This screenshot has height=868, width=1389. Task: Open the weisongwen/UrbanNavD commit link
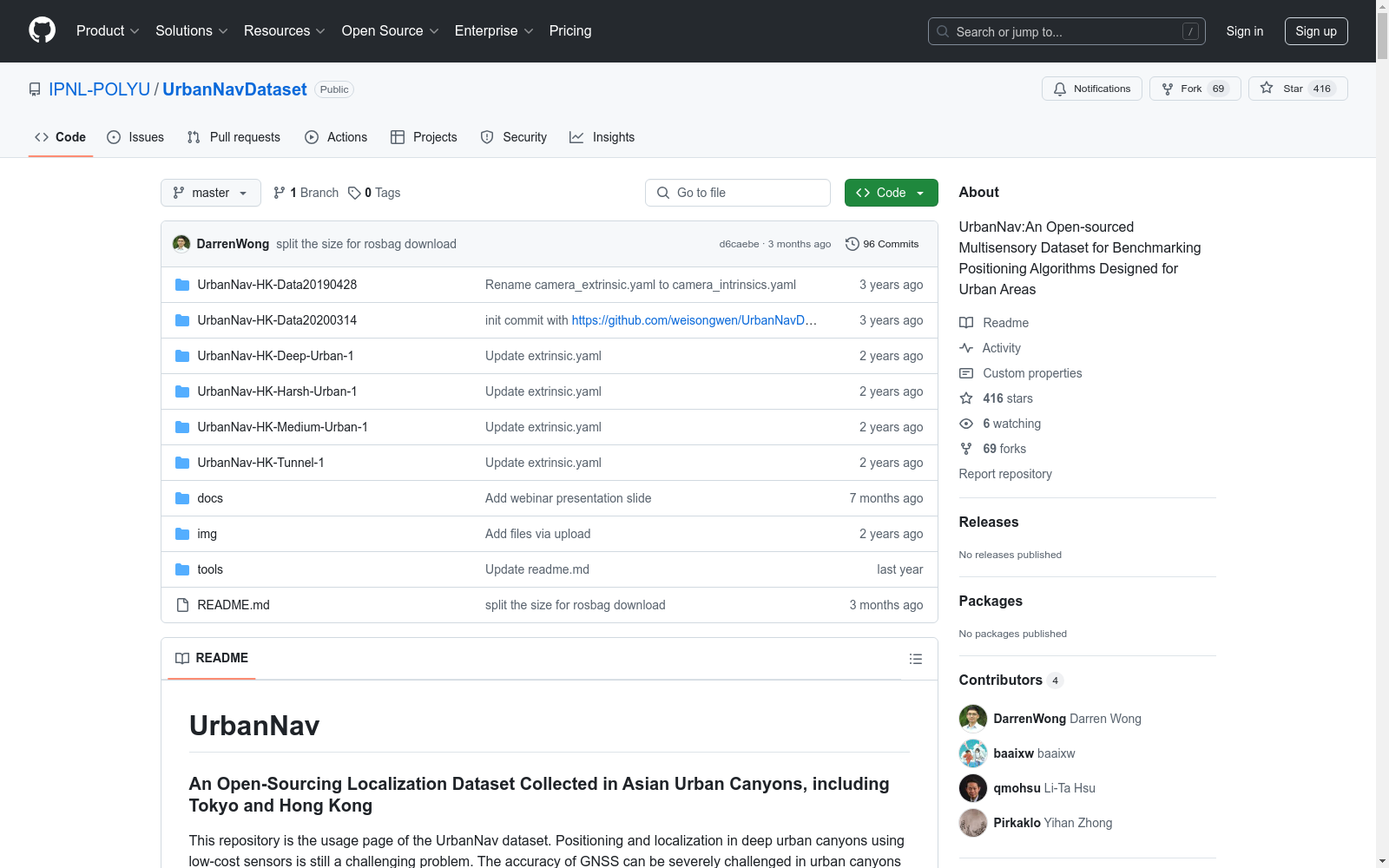[694, 320]
